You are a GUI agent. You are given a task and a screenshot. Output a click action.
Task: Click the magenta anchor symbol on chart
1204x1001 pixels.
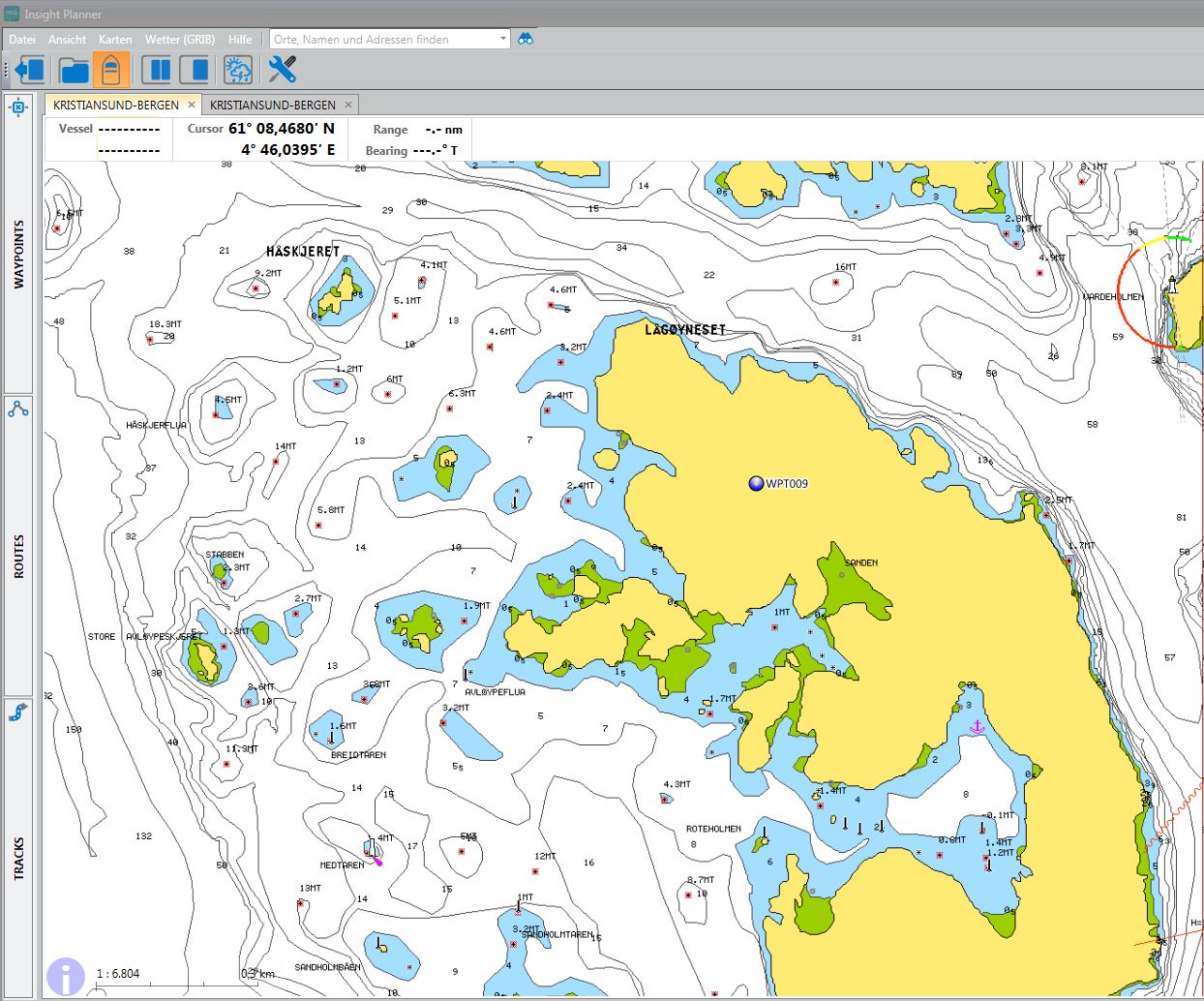(x=977, y=726)
